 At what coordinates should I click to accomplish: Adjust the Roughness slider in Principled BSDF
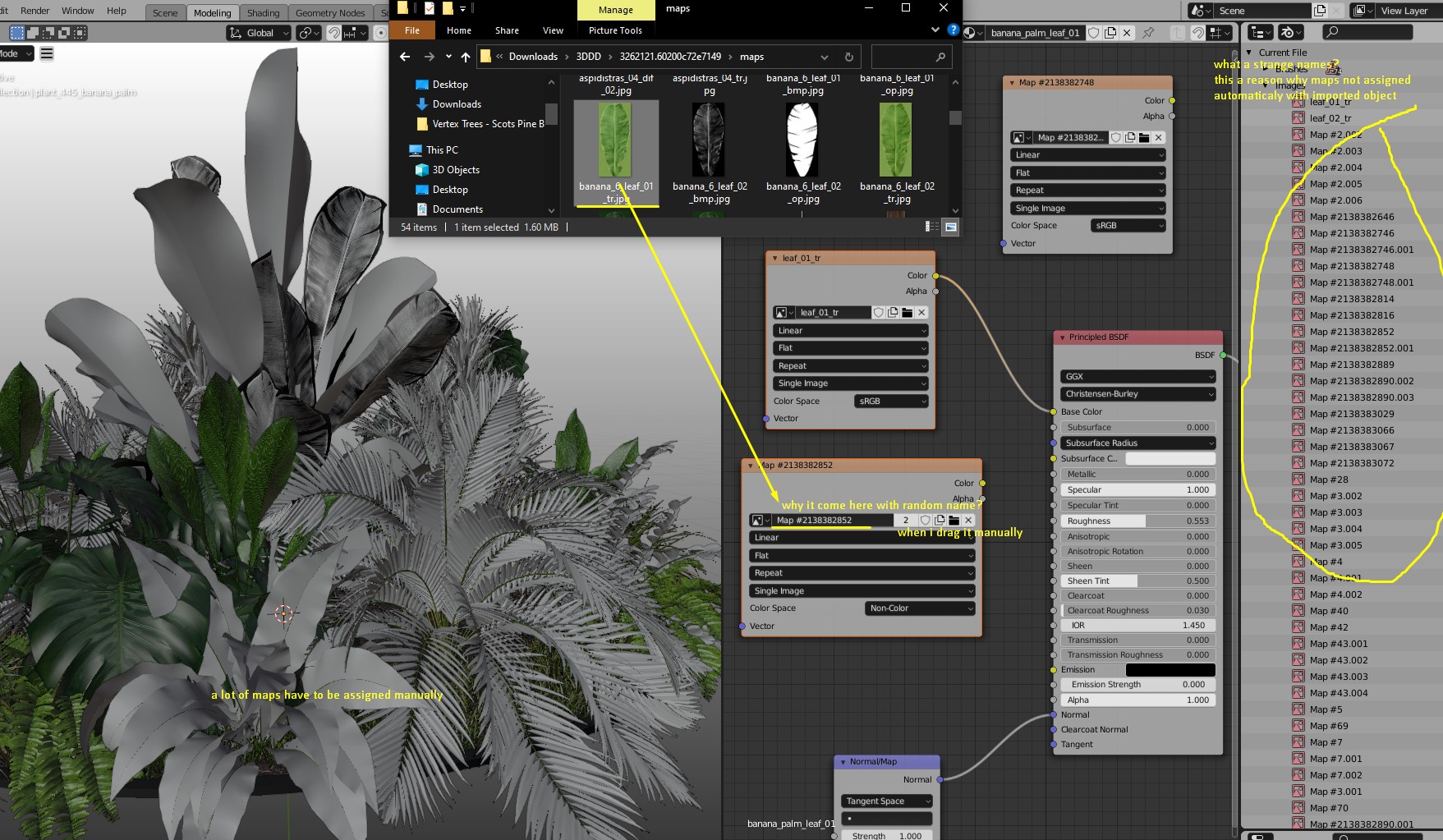click(1137, 521)
